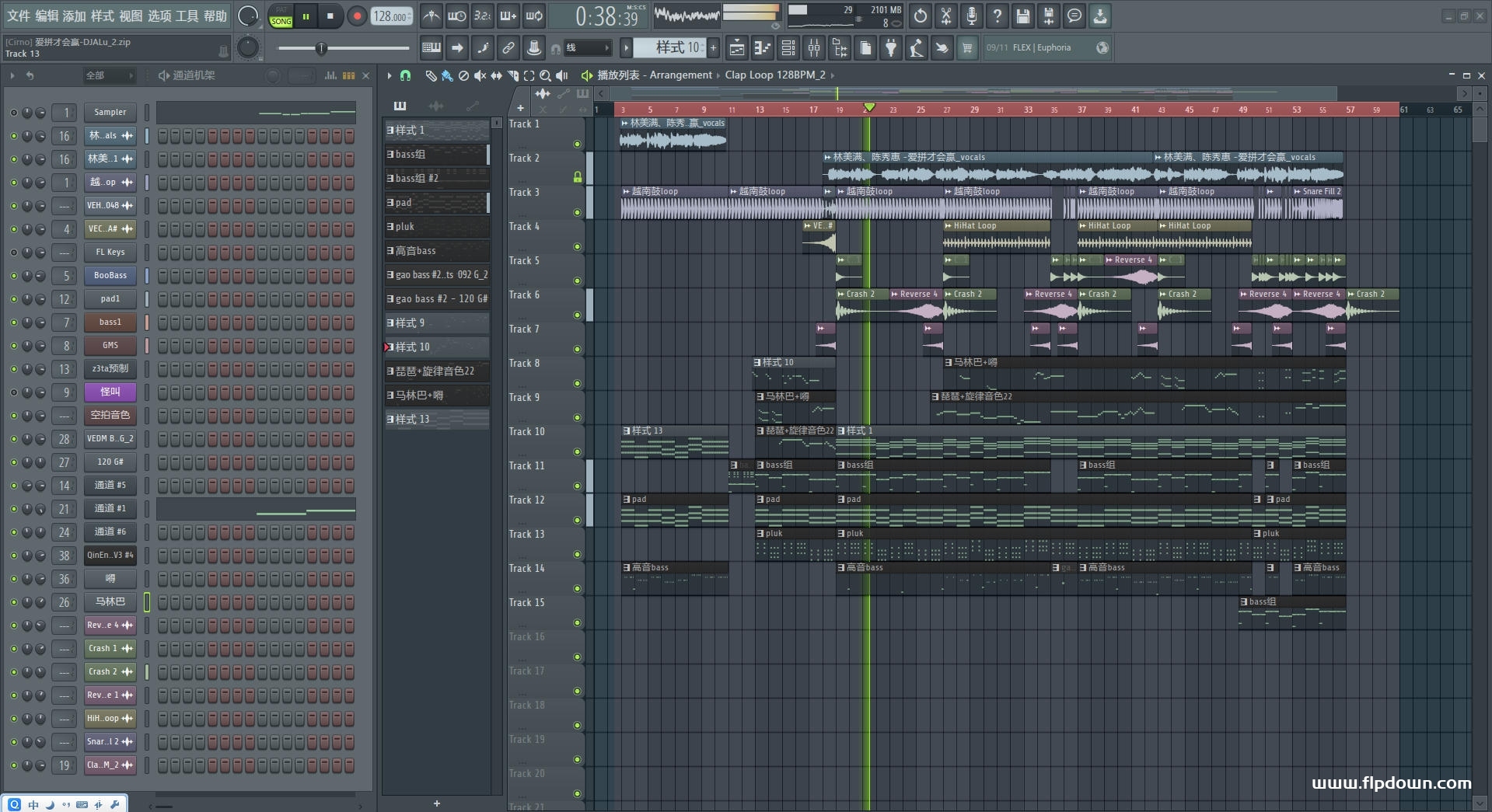The width and height of the screenshot is (1492, 812).
Task: Toggle PAT/SONG mode switch
Action: [x=281, y=16]
